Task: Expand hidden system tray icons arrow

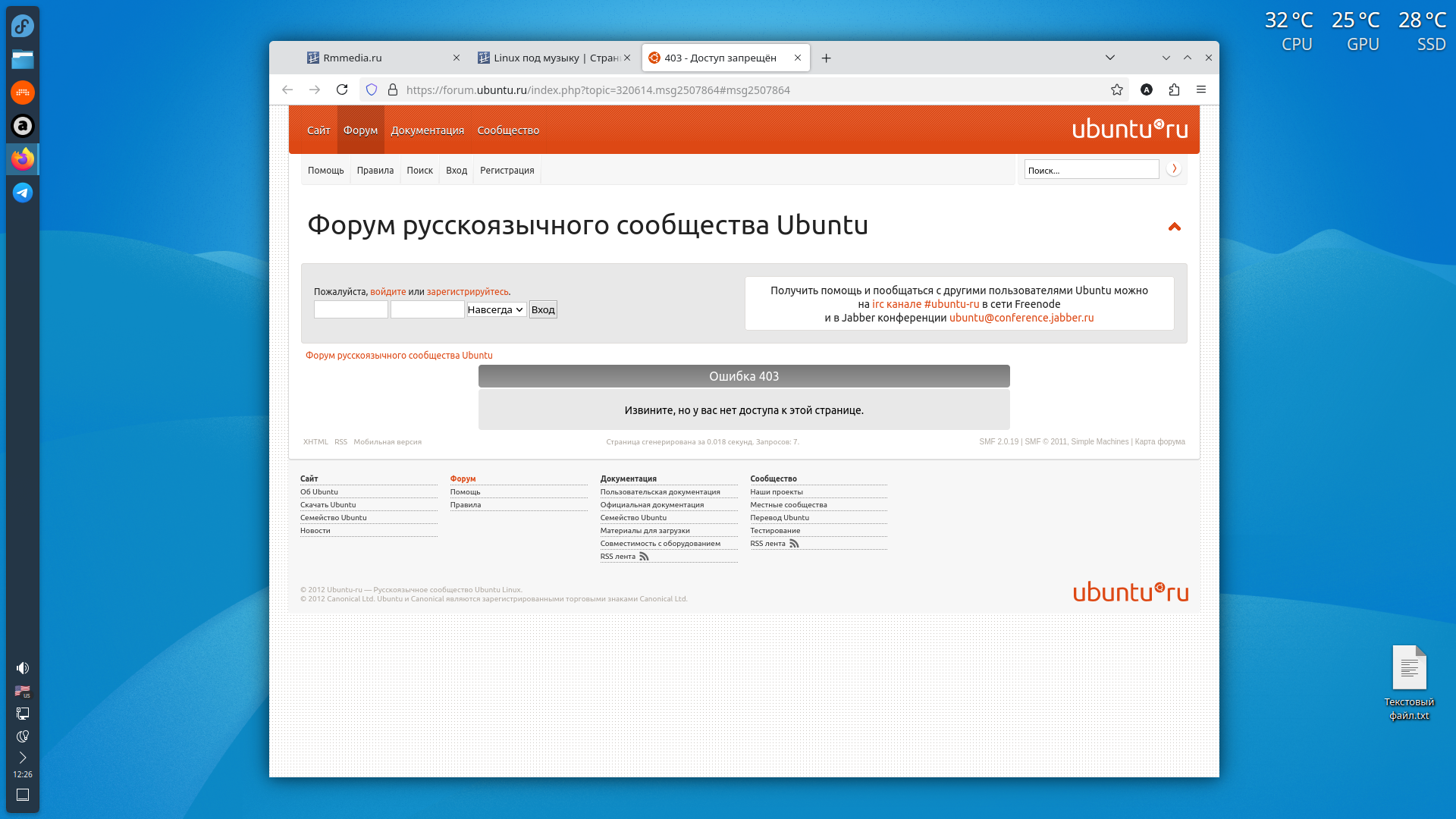Action: coord(23,758)
